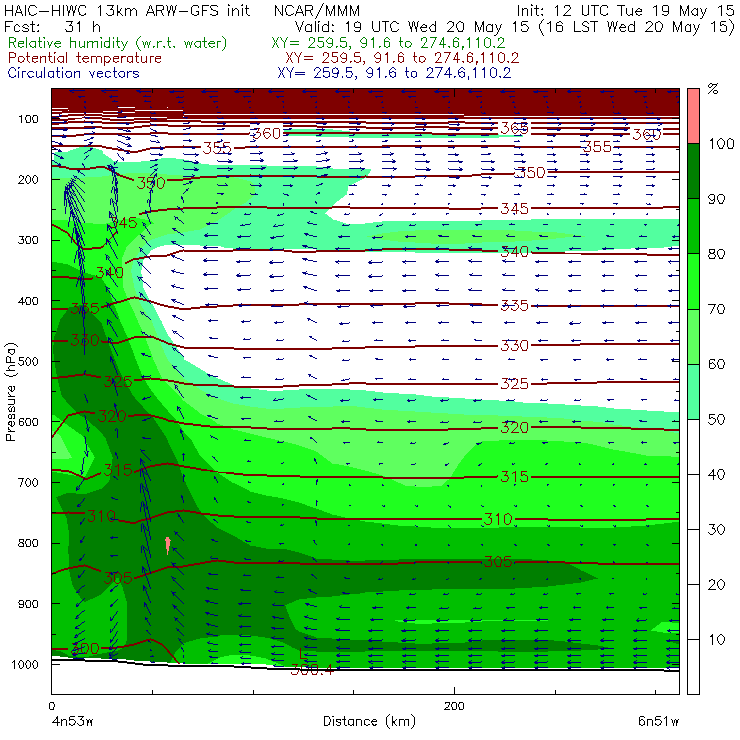Click the right-hand '340' contour label
Image resolution: width=740 pixels, height=740 pixels.
tap(514, 252)
